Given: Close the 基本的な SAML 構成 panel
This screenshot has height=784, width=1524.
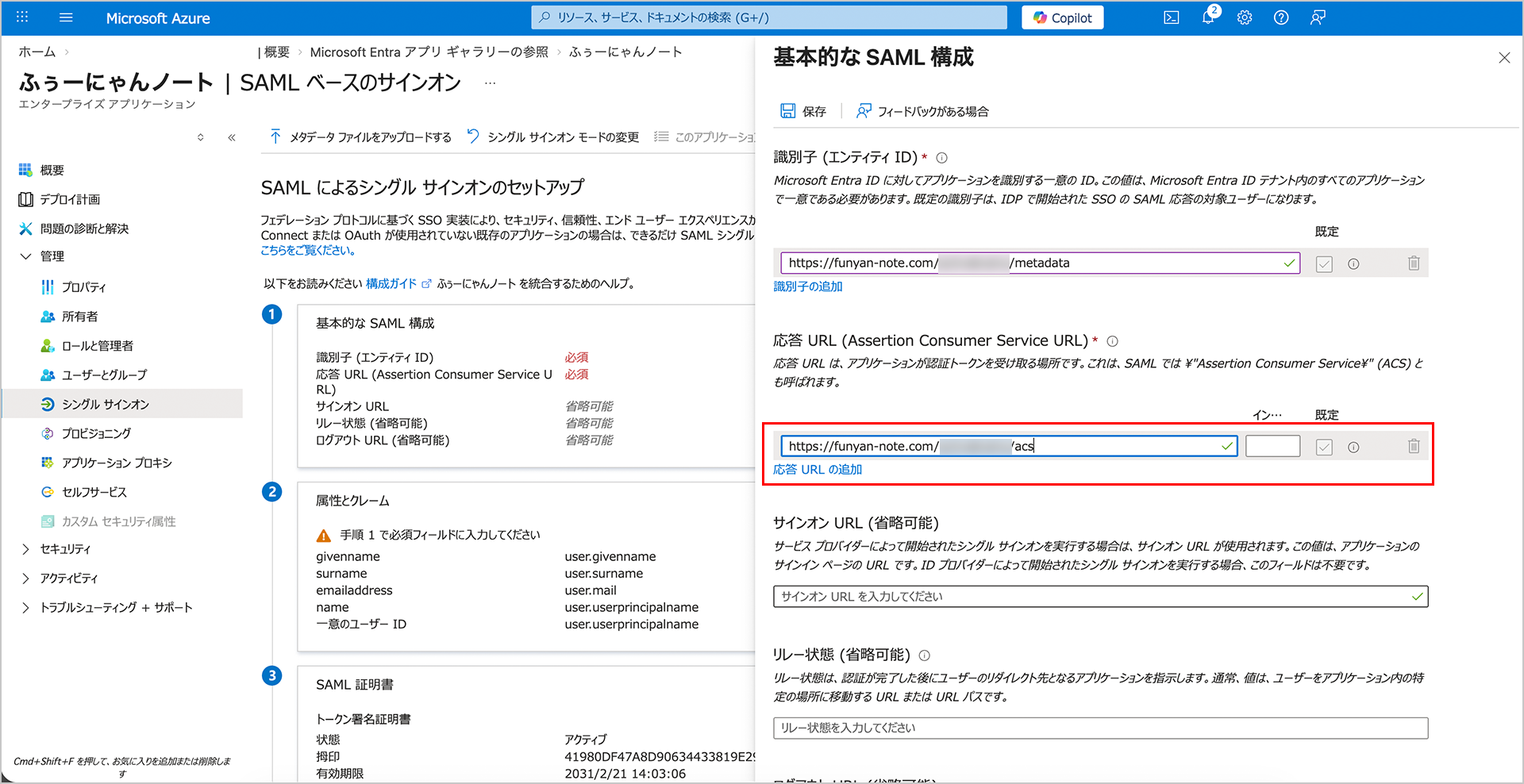Looking at the screenshot, I should [x=1503, y=58].
